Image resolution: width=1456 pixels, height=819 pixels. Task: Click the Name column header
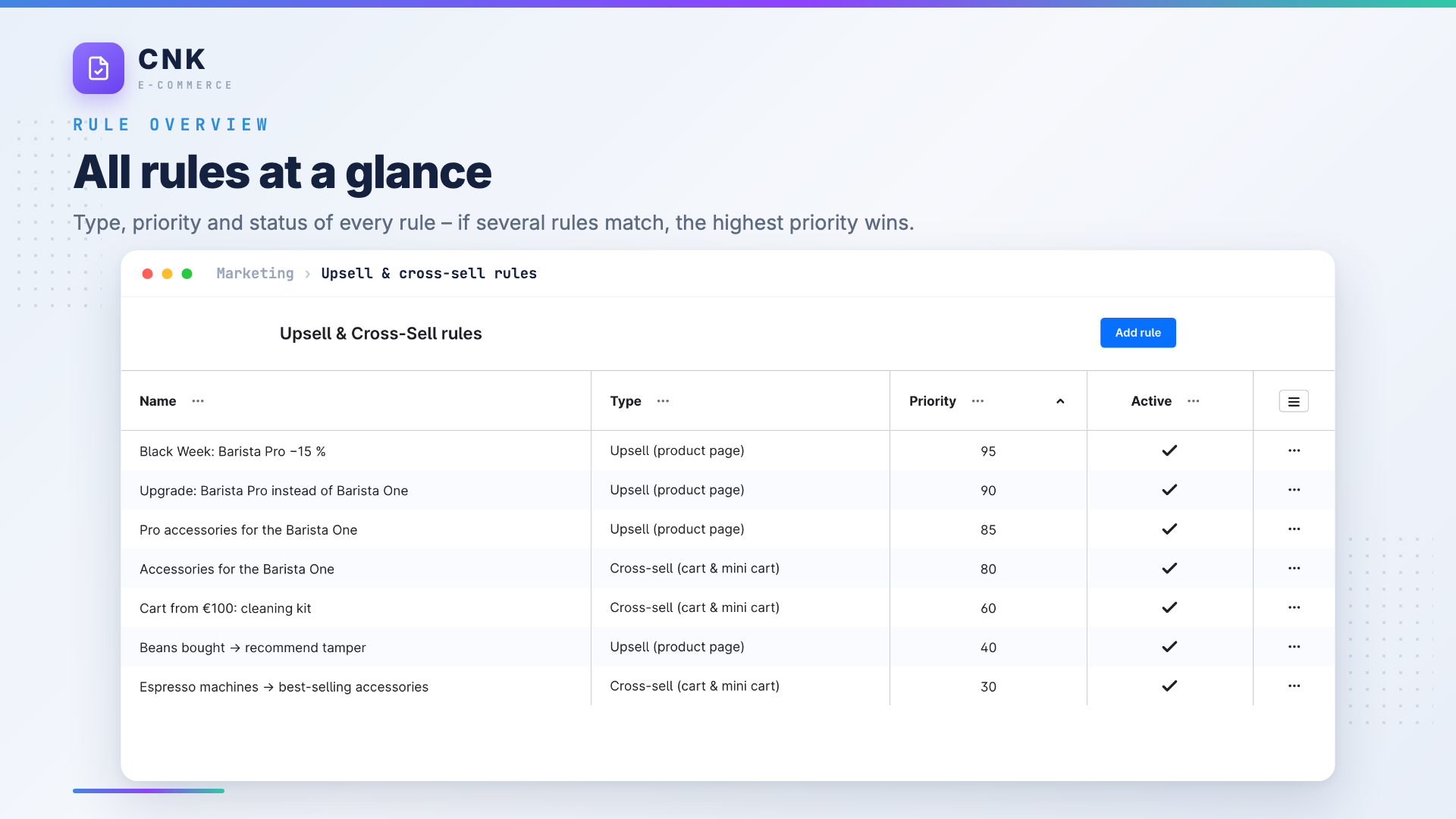click(158, 401)
